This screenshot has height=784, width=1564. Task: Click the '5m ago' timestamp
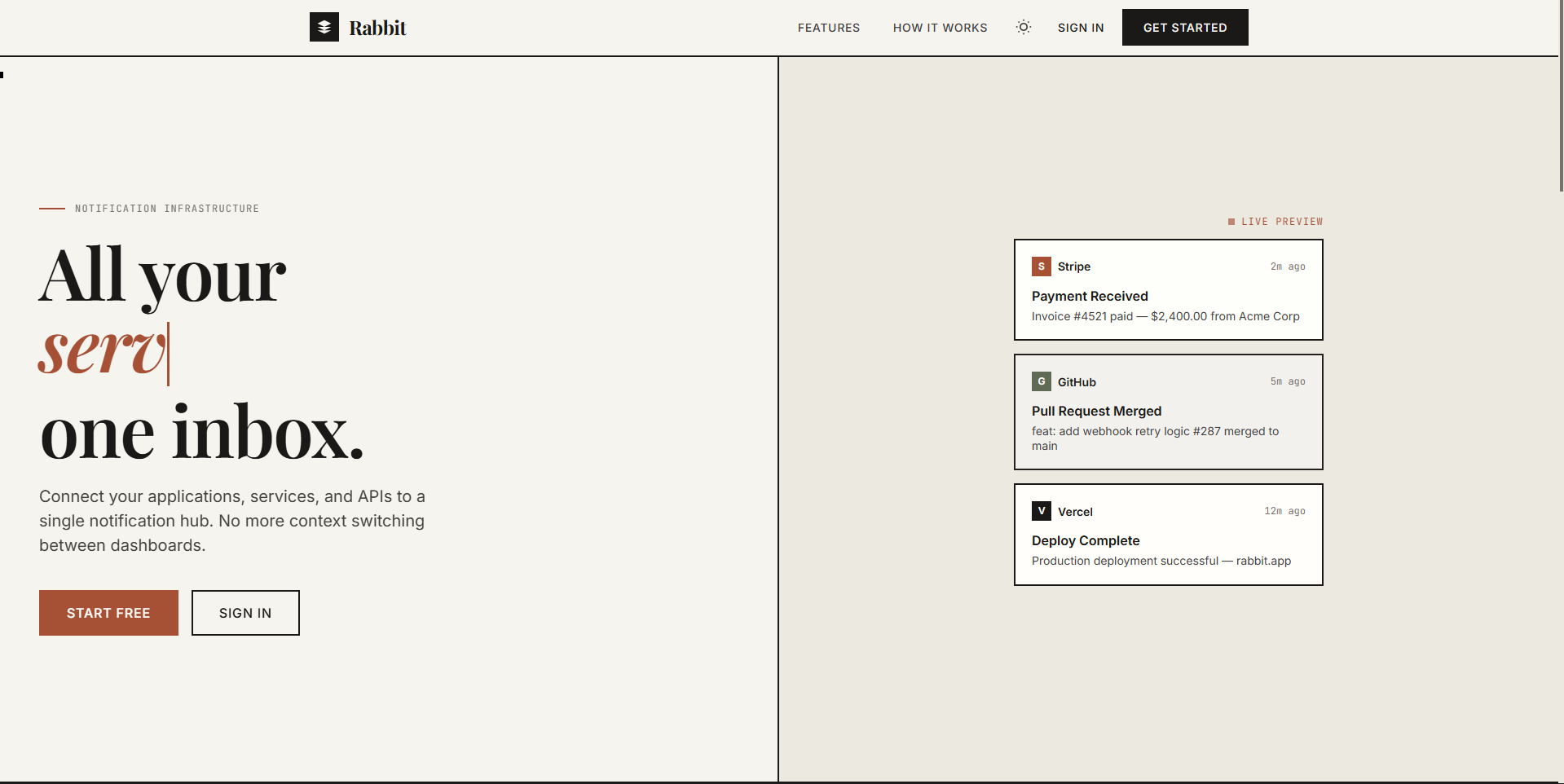tap(1288, 381)
